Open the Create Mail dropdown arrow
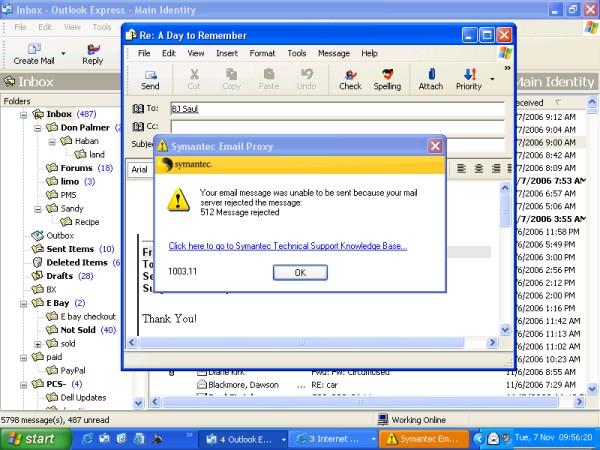The image size is (600, 450). pos(64,53)
